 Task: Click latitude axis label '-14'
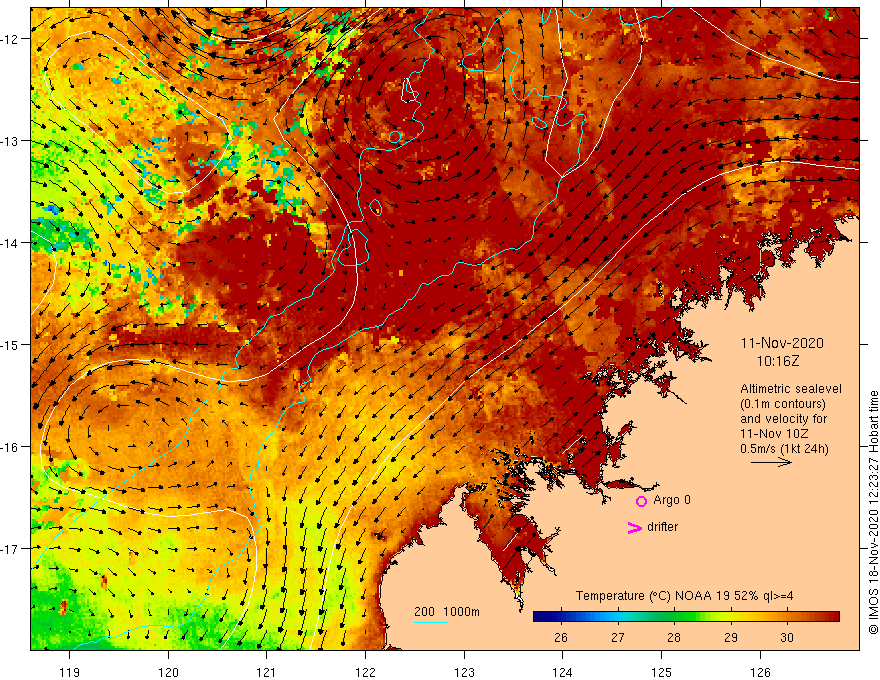click(x=10, y=243)
